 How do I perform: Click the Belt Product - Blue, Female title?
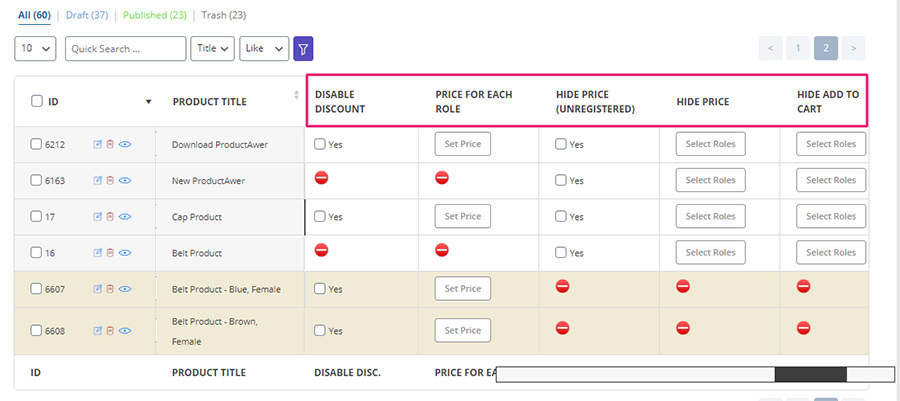click(x=226, y=290)
